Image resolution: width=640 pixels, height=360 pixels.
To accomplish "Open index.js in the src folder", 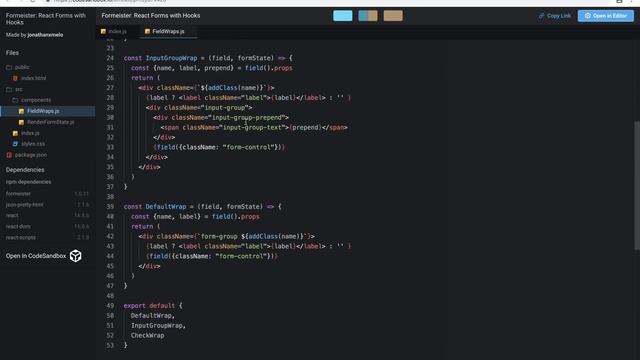I will (30, 133).
